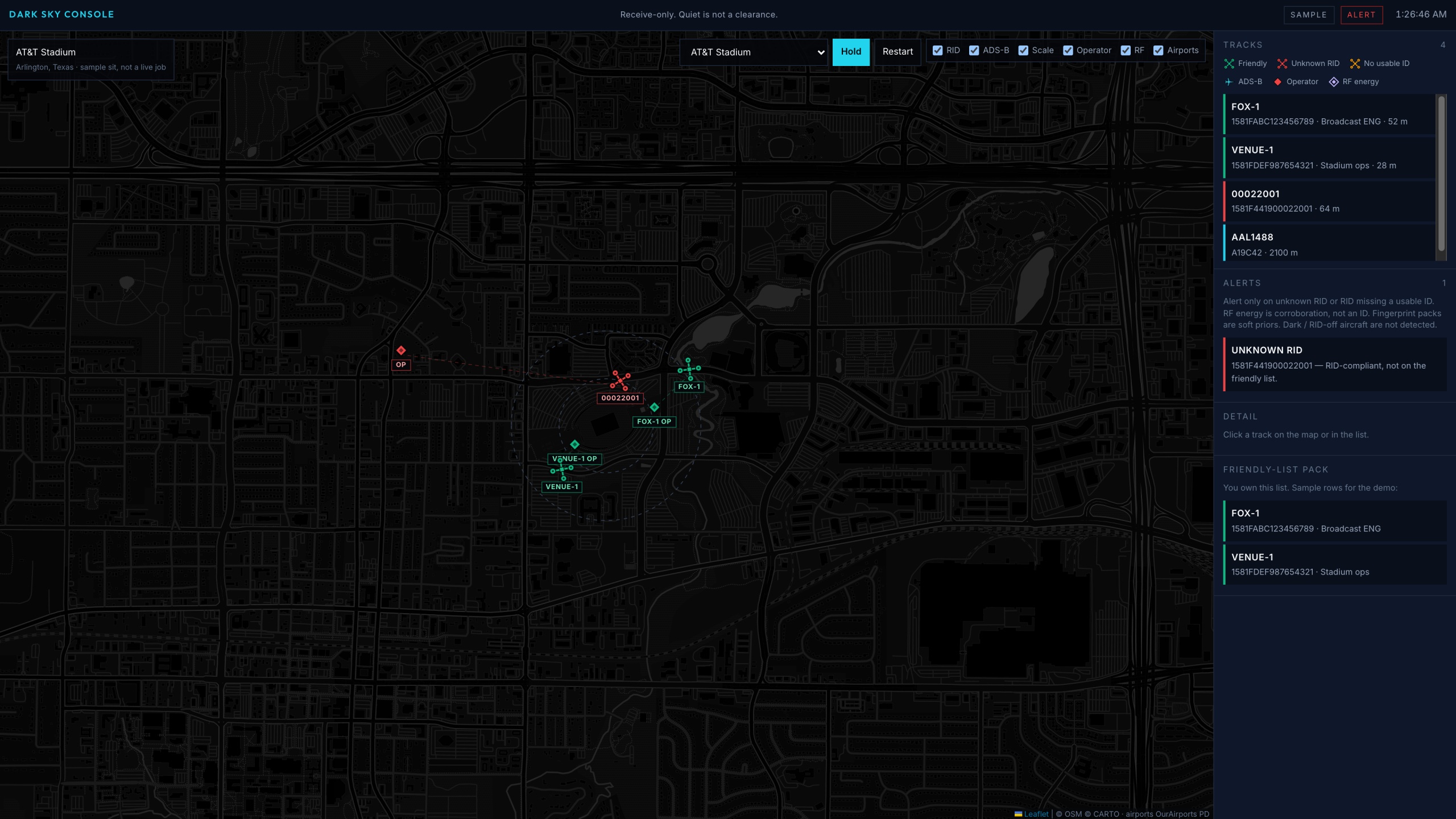The width and height of the screenshot is (1456, 819).
Task: Disable the Scale checkbox
Action: coord(1023,51)
